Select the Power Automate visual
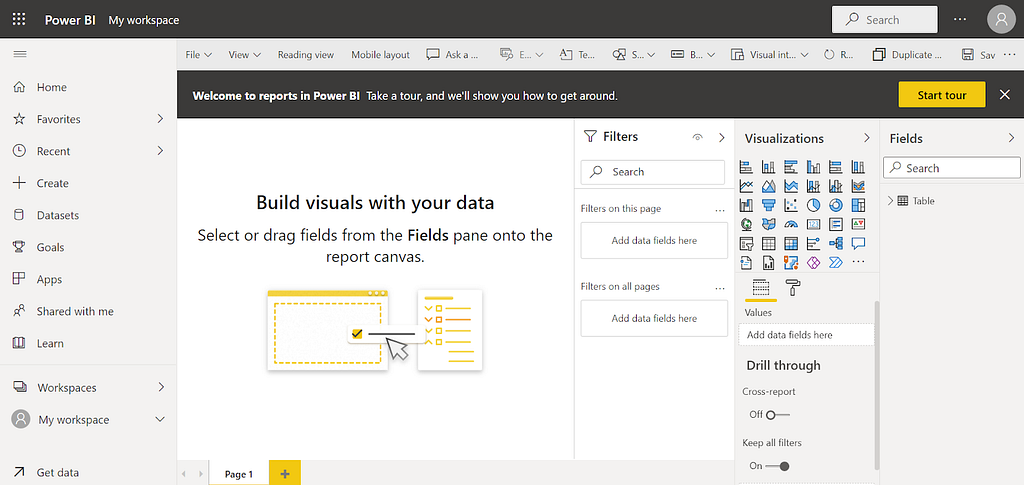Screen dimensions: 1024x485 point(835,262)
